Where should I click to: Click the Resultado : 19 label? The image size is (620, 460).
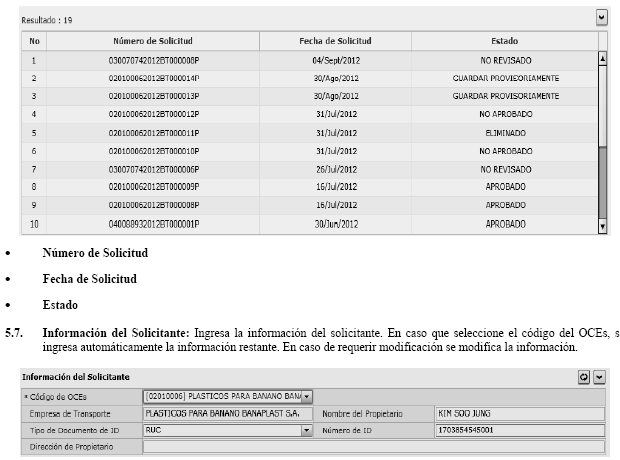point(47,20)
